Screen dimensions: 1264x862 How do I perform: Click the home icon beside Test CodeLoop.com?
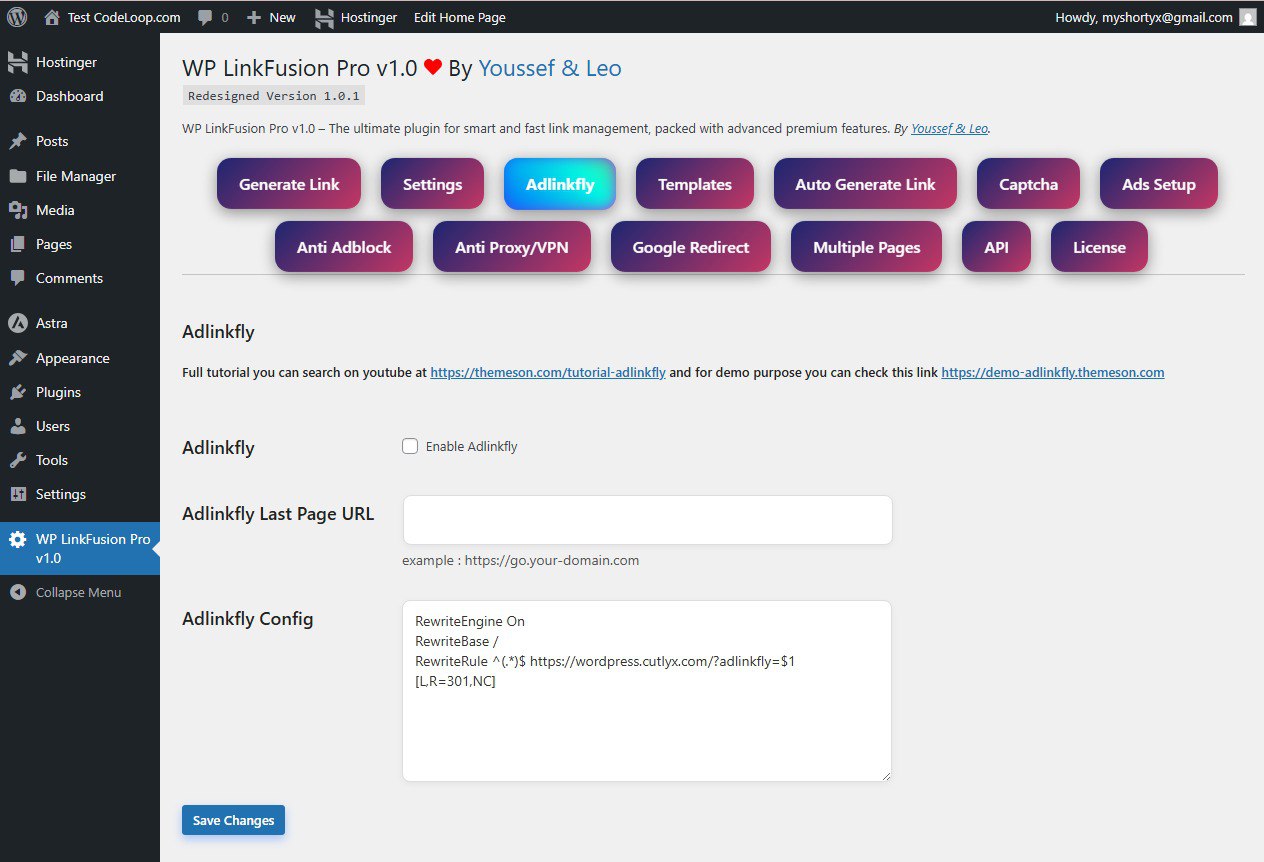(x=52, y=17)
